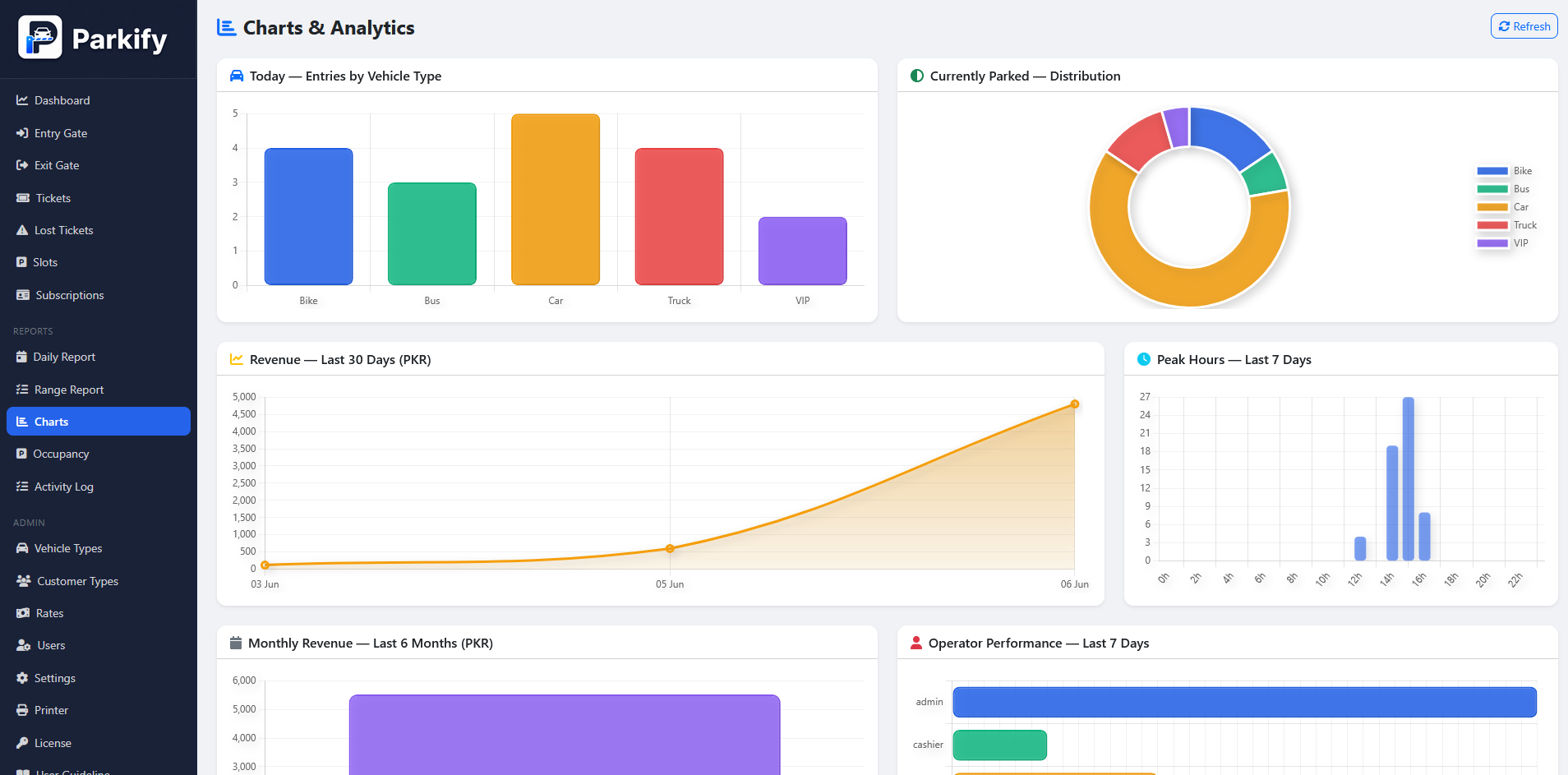
Task: Click the Lost Tickets warning icon
Action: 22,230
